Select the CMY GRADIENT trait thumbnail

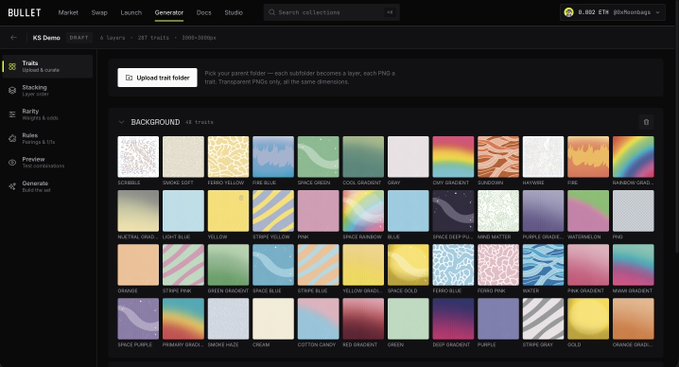(x=453, y=157)
